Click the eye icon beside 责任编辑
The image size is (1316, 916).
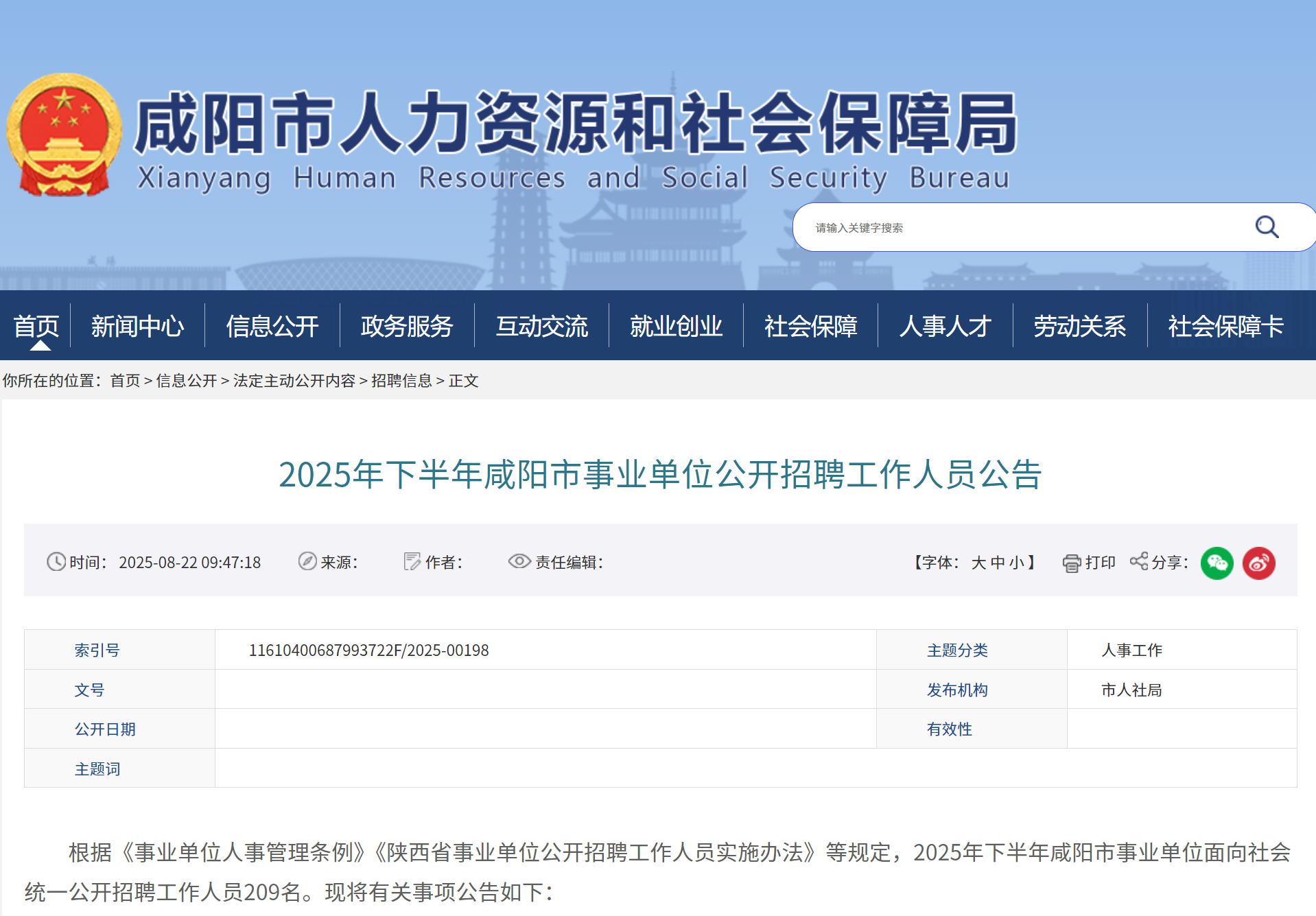(519, 561)
